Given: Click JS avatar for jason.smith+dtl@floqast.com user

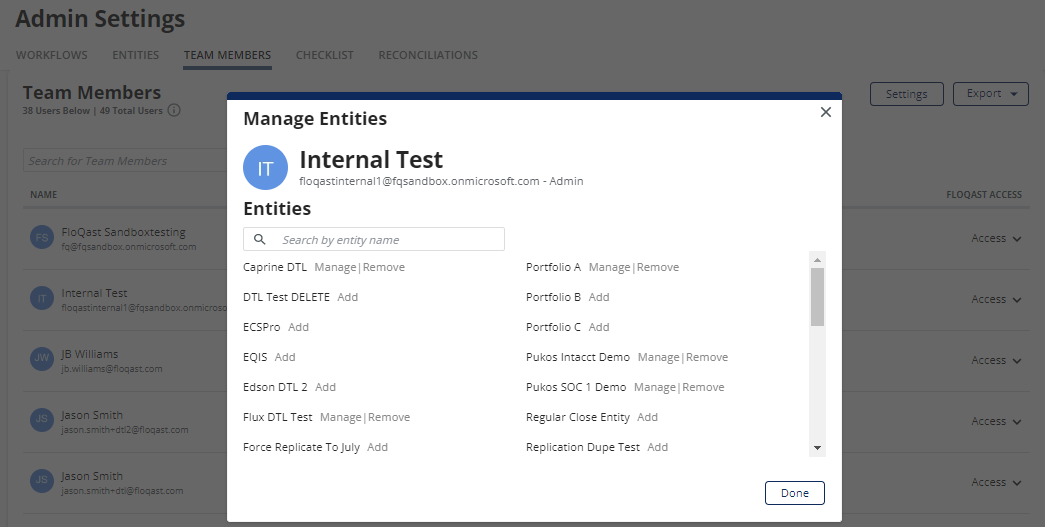Looking at the screenshot, I should point(41,480).
